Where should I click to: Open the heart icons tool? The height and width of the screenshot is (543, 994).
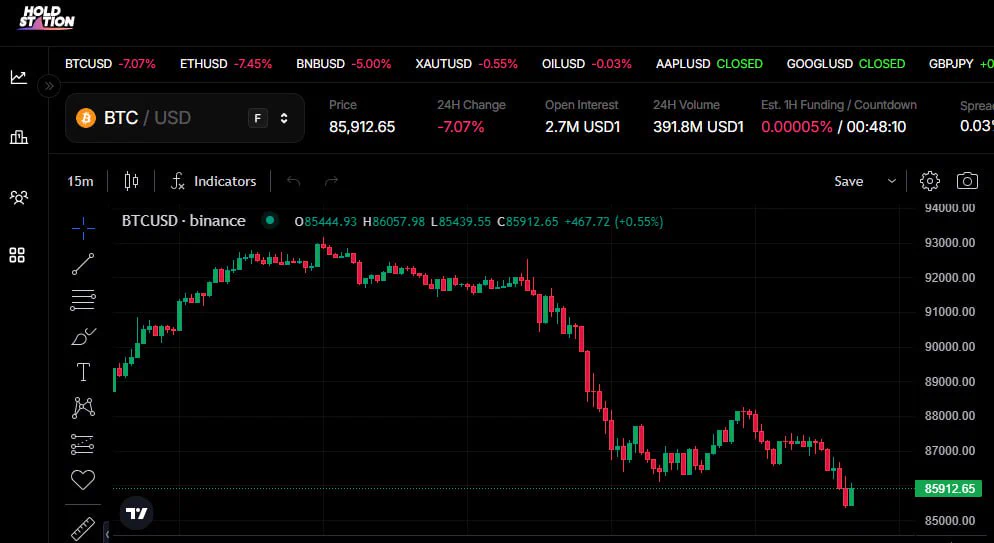coord(83,480)
